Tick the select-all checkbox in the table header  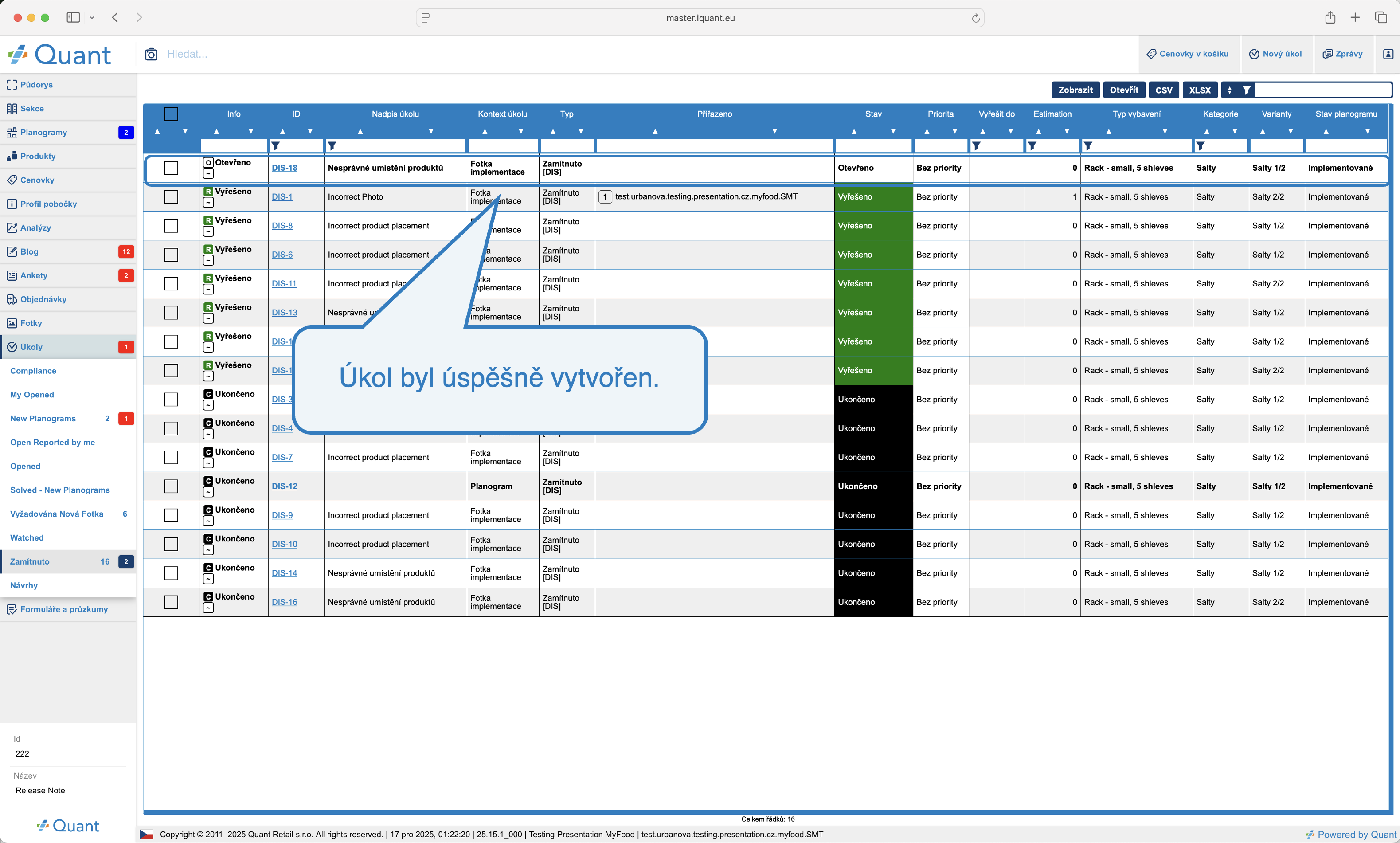[x=171, y=114]
